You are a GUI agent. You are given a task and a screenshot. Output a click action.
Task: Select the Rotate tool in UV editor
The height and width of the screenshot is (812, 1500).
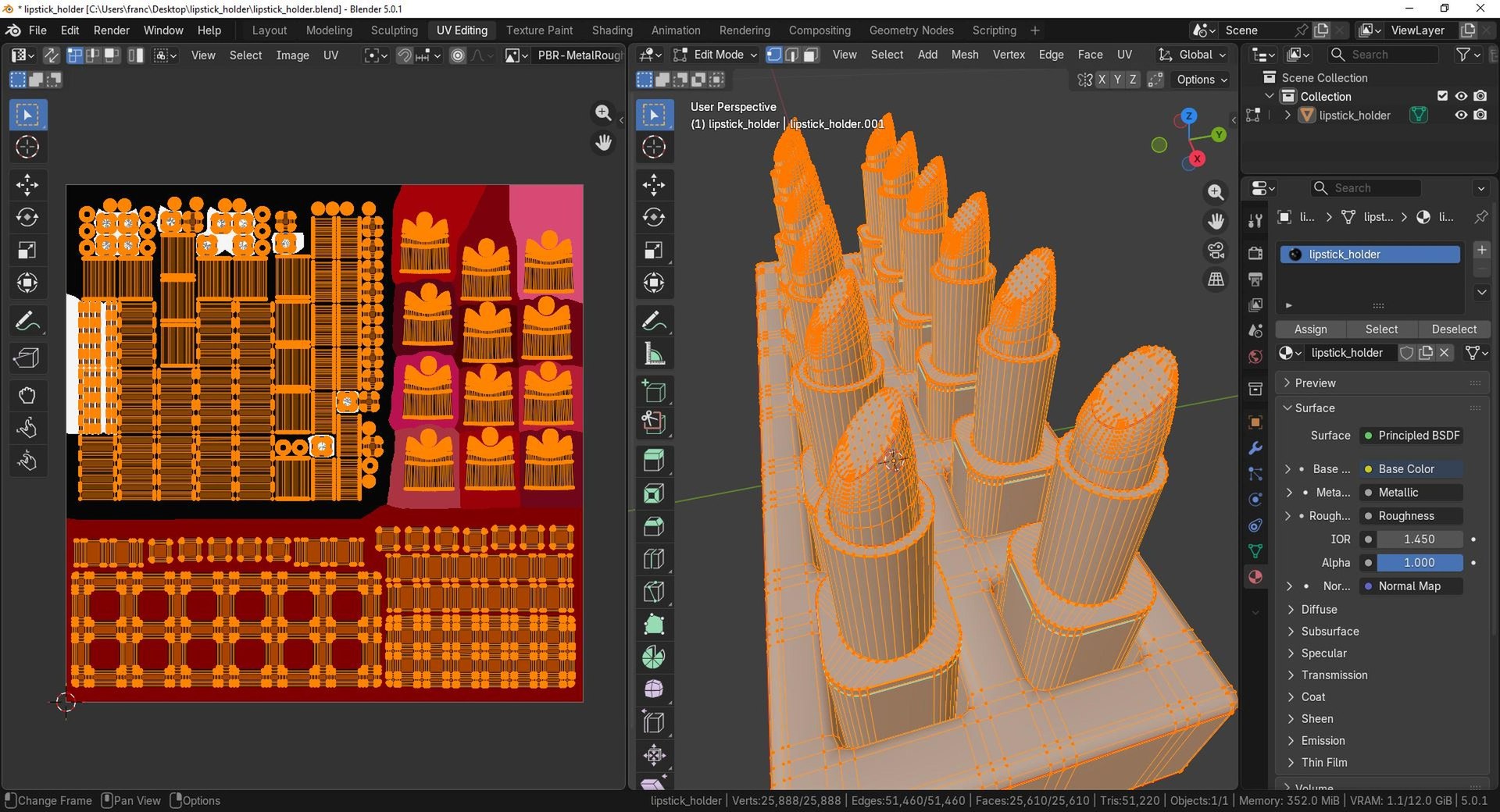[x=27, y=218]
